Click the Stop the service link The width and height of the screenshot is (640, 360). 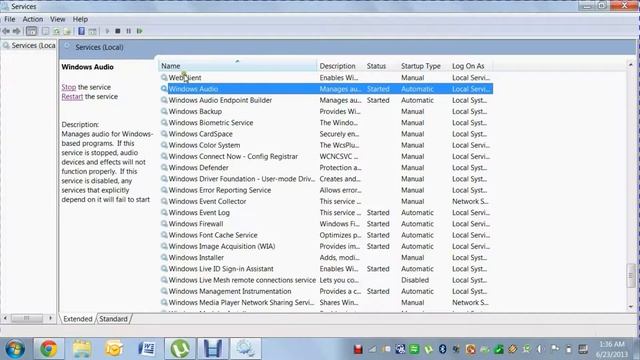[69, 87]
